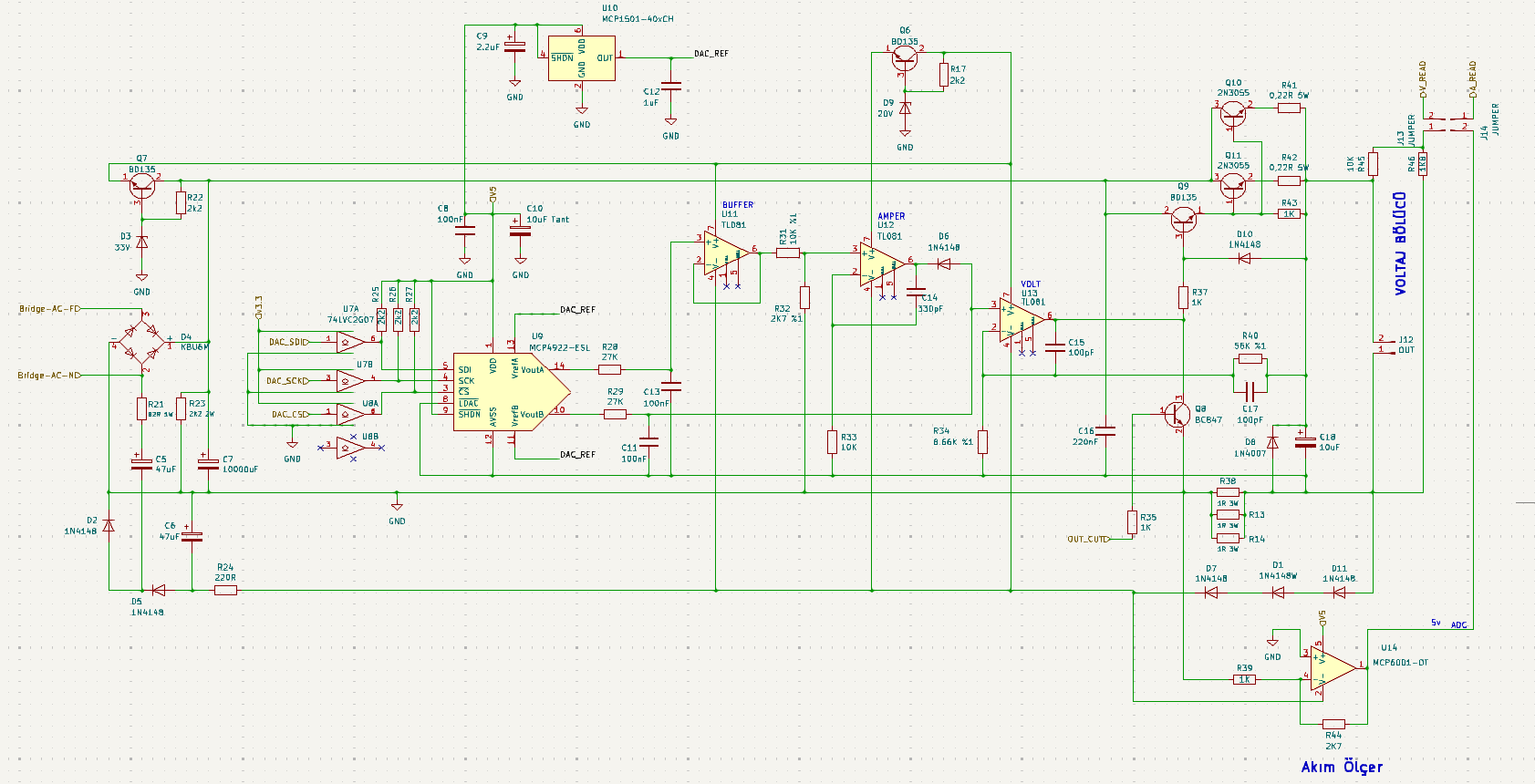Click the U12 AMPER op-amp triangle
This screenshot has height=784, width=1535.
coord(883,264)
